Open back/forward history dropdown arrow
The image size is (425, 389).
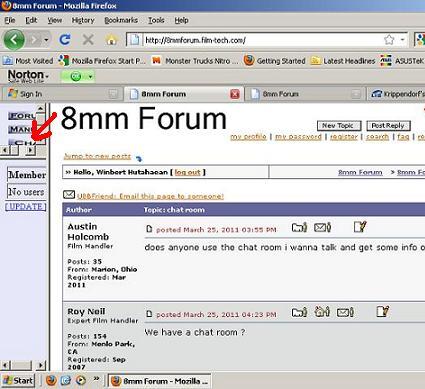click(46, 40)
